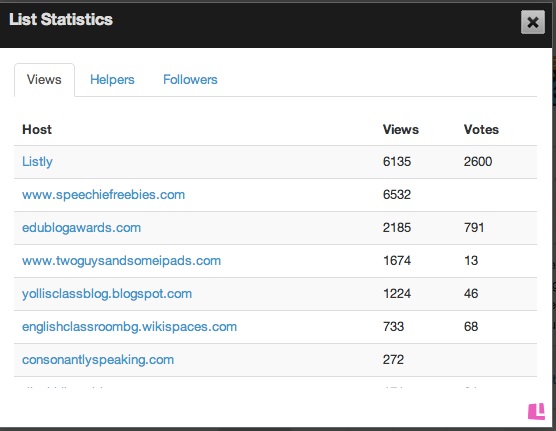The image size is (556, 431).
Task: Select the 2600 votes cell
Action: coord(478,162)
